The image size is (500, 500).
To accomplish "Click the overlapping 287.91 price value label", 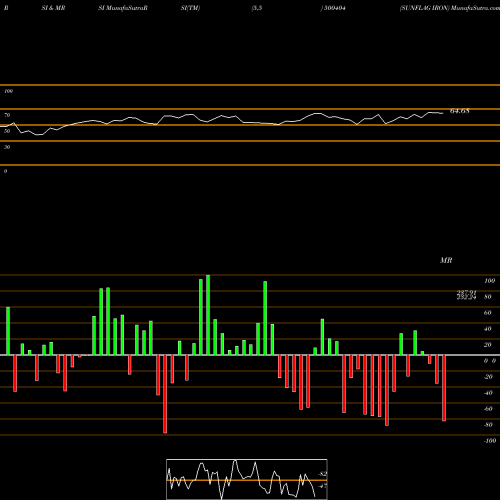I will (466, 293).
